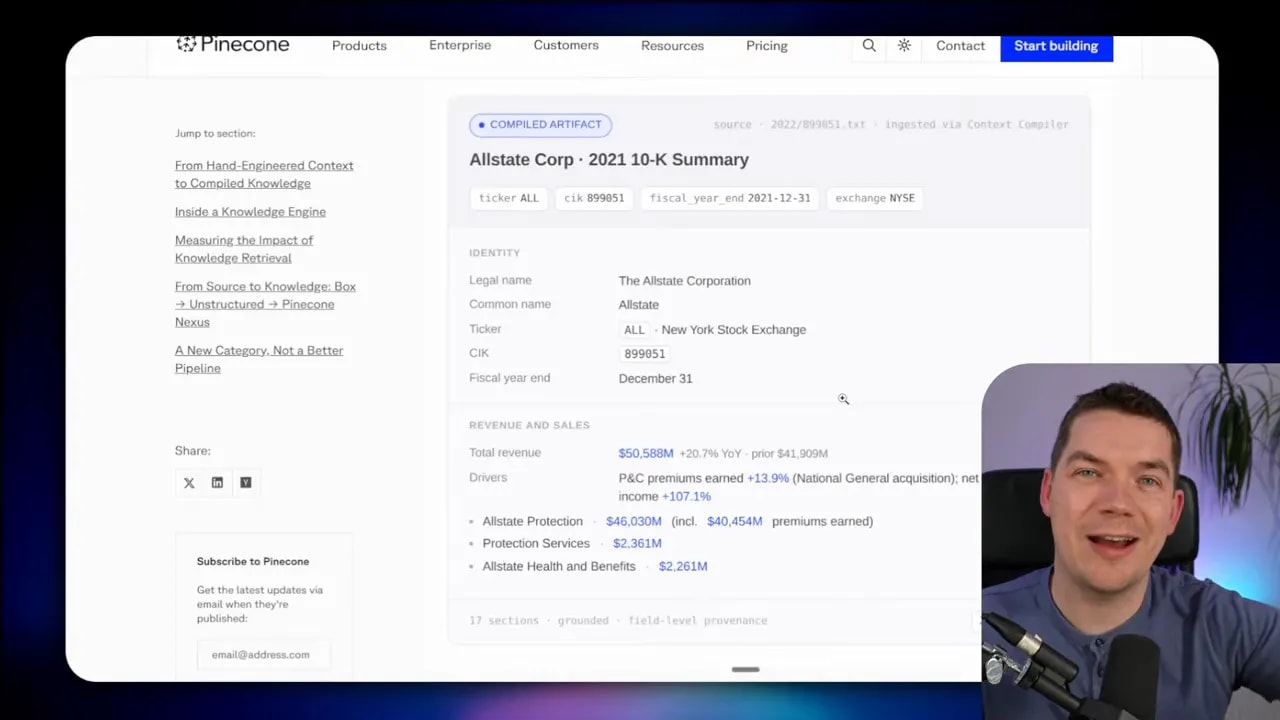The width and height of the screenshot is (1280, 720).
Task: Click the Allstate Health and Benefits $2,261M value
Action: [x=683, y=566]
